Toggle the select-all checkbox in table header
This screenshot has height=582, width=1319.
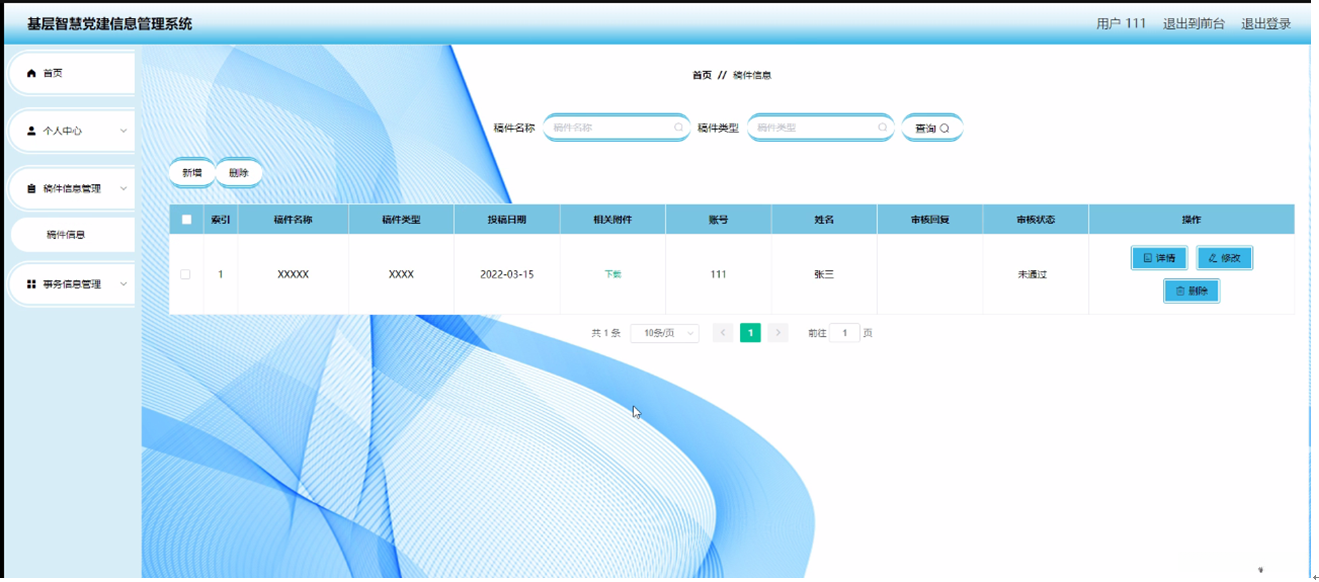pyautogui.click(x=186, y=220)
